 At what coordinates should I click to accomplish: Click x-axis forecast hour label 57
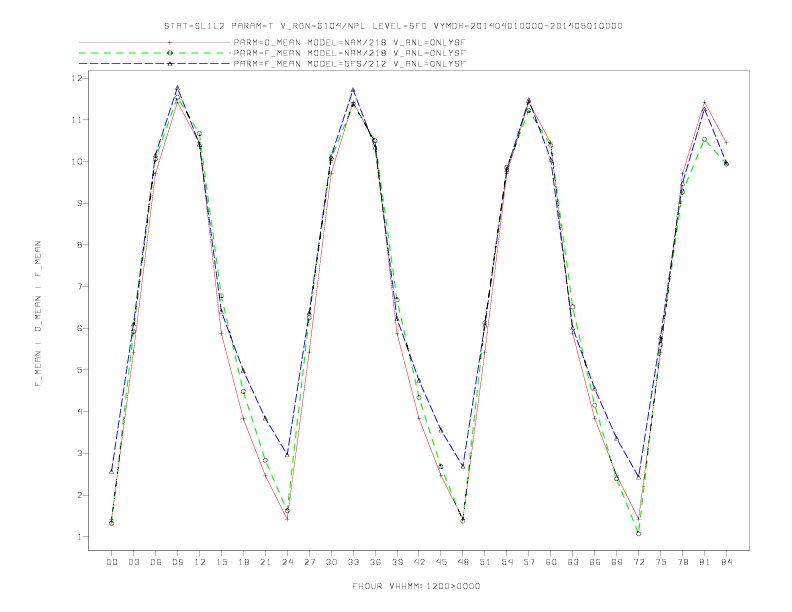tap(529, 562)
